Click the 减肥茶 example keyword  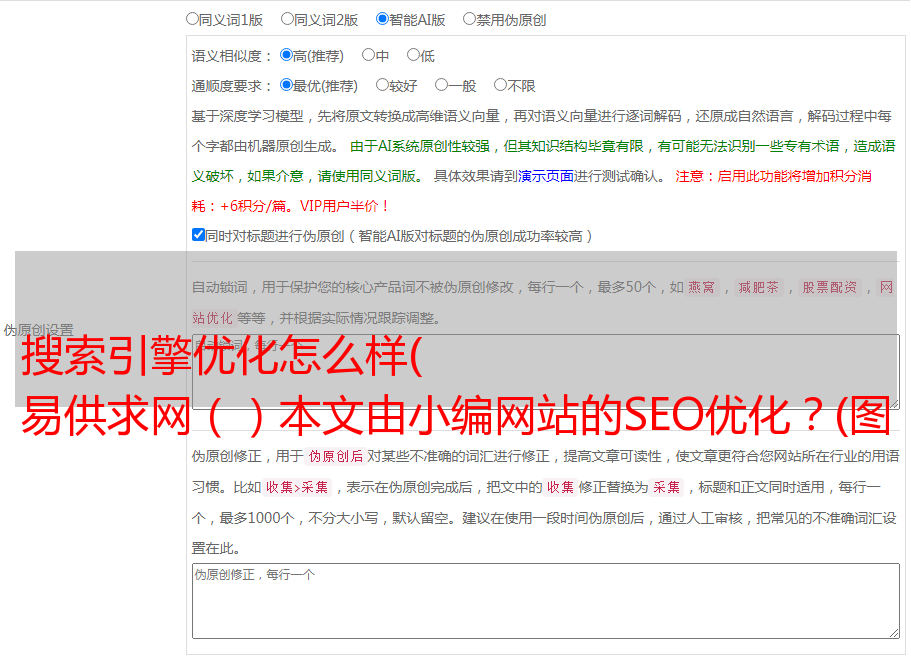(759, 287)
